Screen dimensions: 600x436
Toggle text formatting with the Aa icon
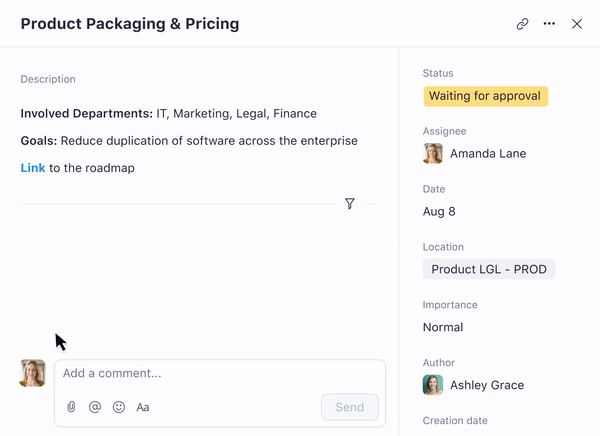click(143, 407)
